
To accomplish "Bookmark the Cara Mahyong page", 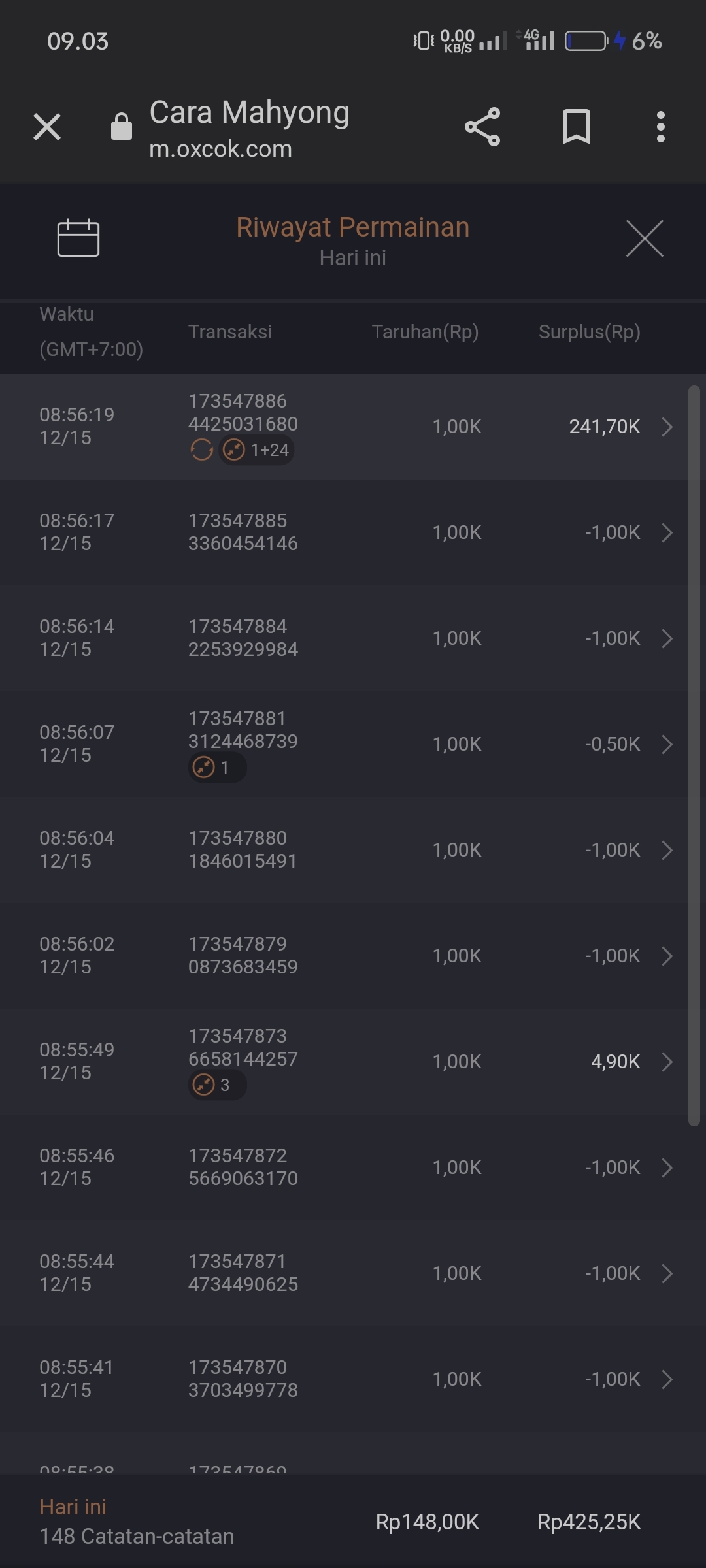I will [x=576, y=127].
